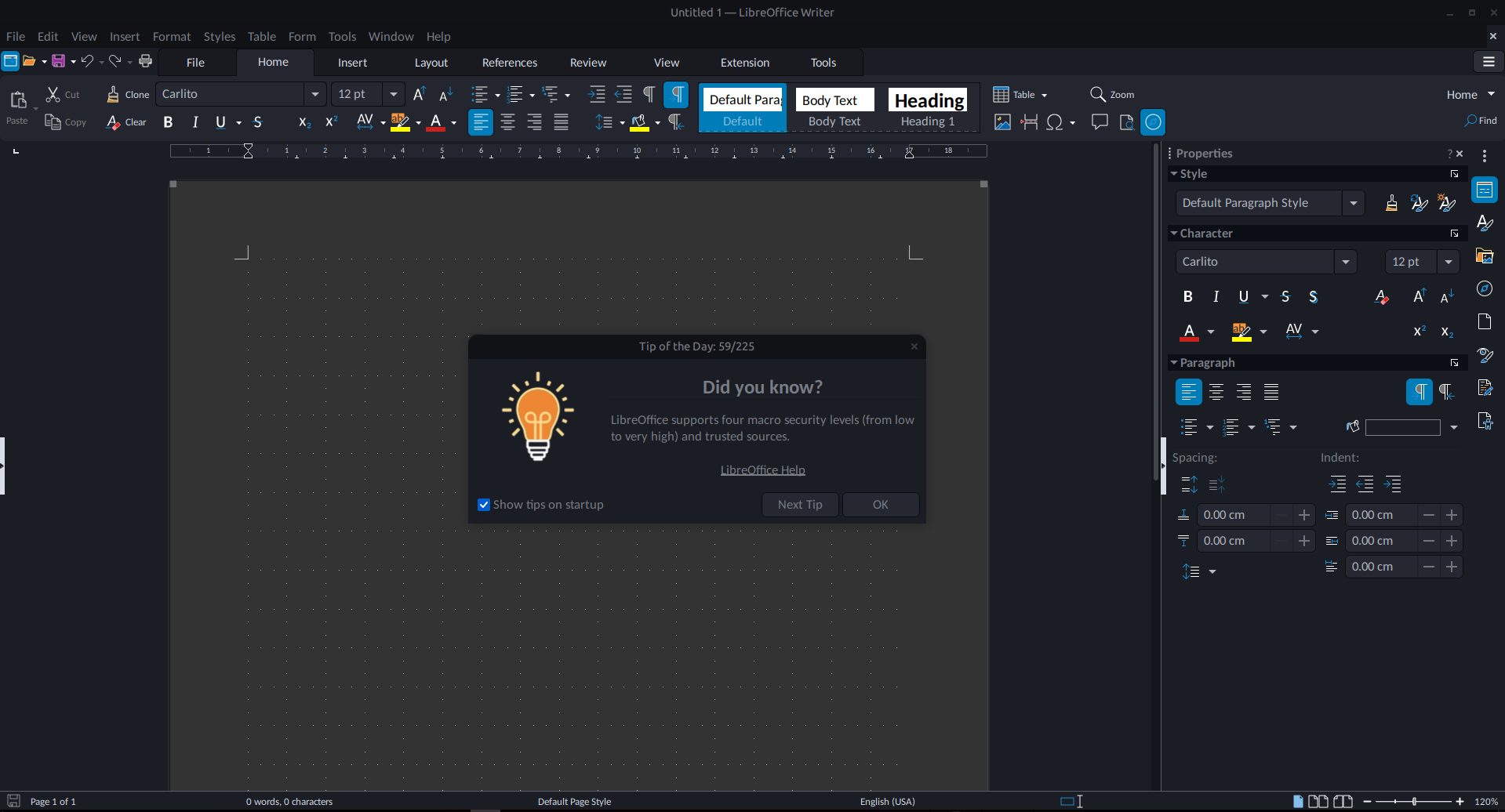Click the Undo arrow icon
Screen dimensions: 1505x812
tap(87, 61)
